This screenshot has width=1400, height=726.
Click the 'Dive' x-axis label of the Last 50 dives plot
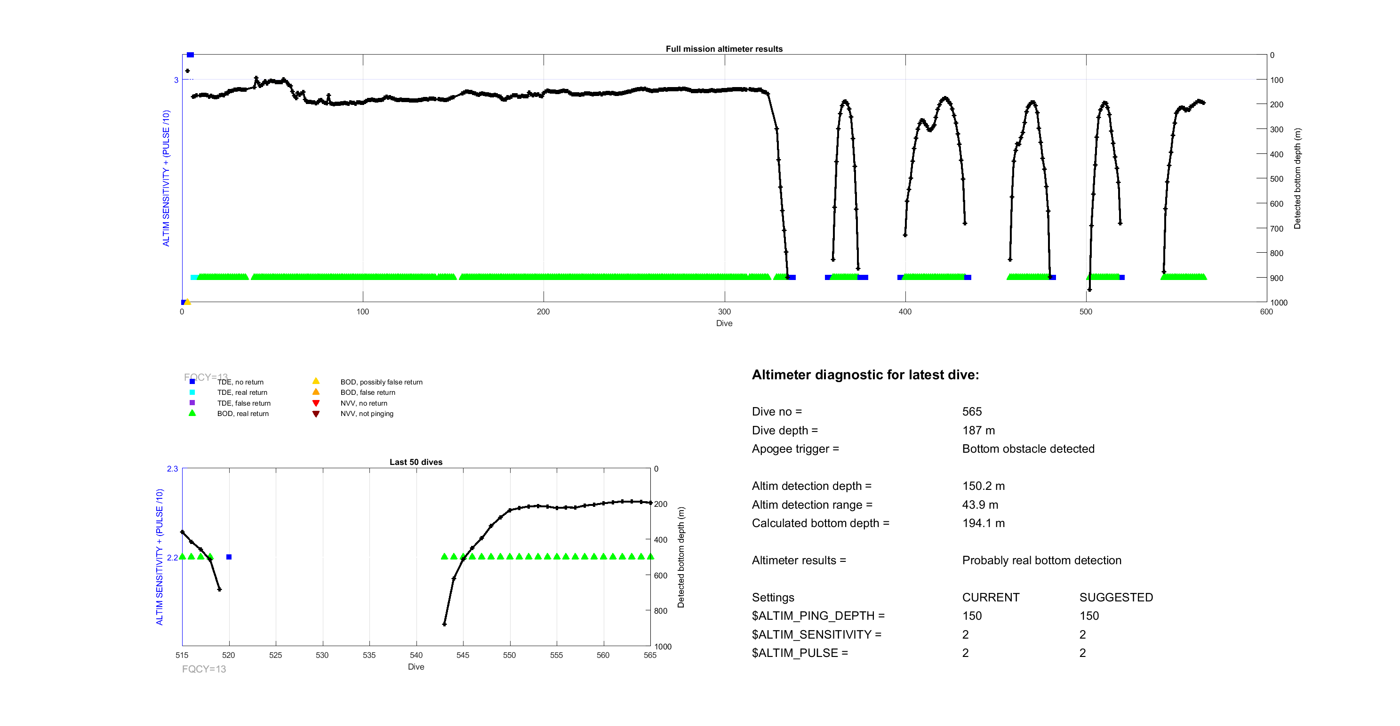416,667
